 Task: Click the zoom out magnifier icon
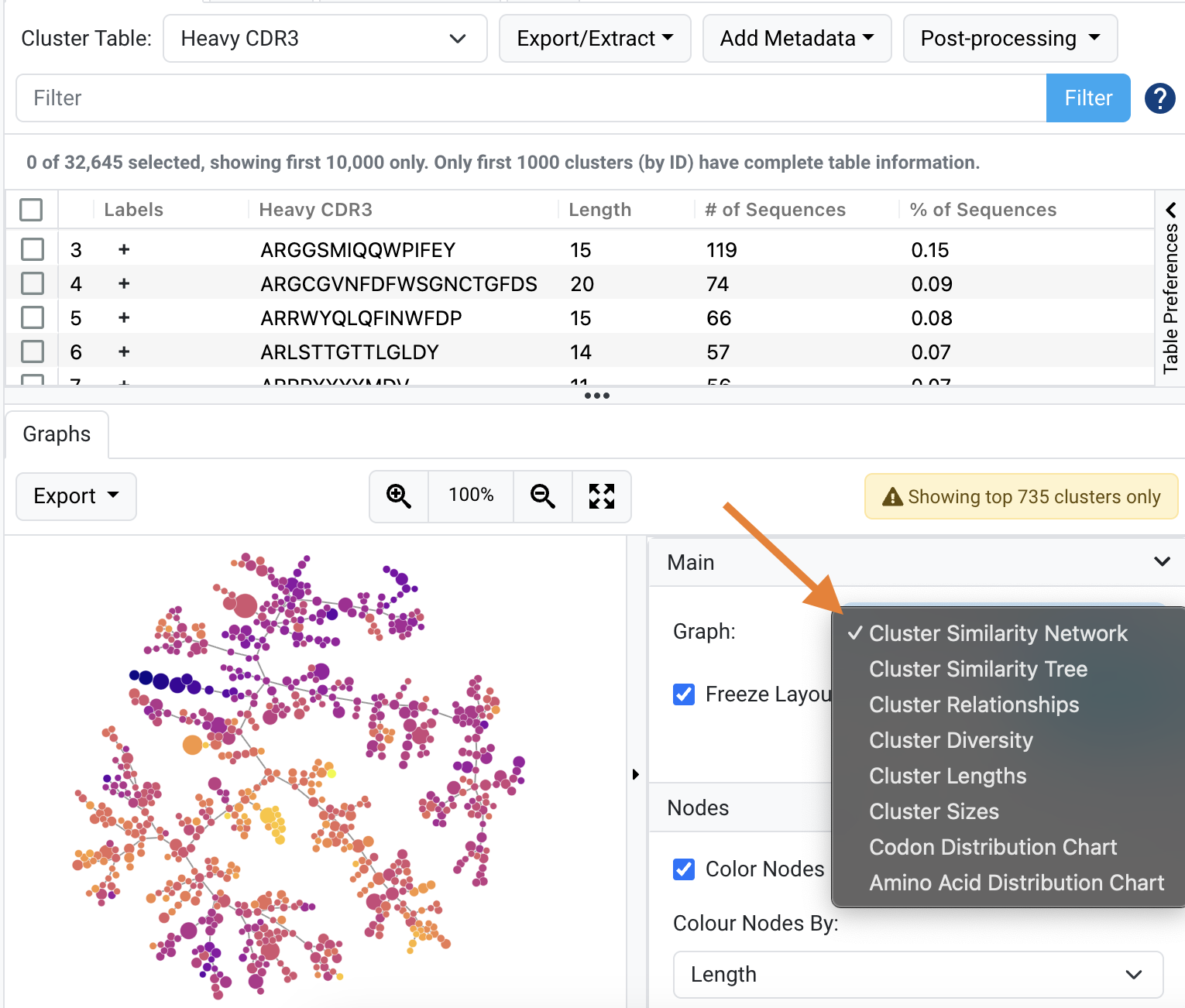pos(542,496)
